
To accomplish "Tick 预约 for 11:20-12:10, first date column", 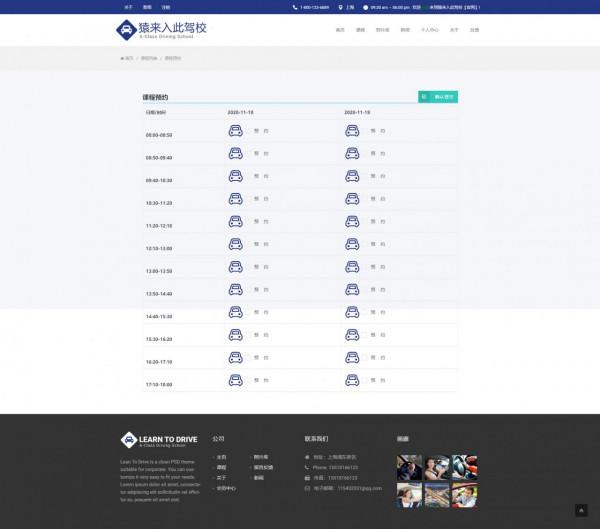I will coord(249,222).
